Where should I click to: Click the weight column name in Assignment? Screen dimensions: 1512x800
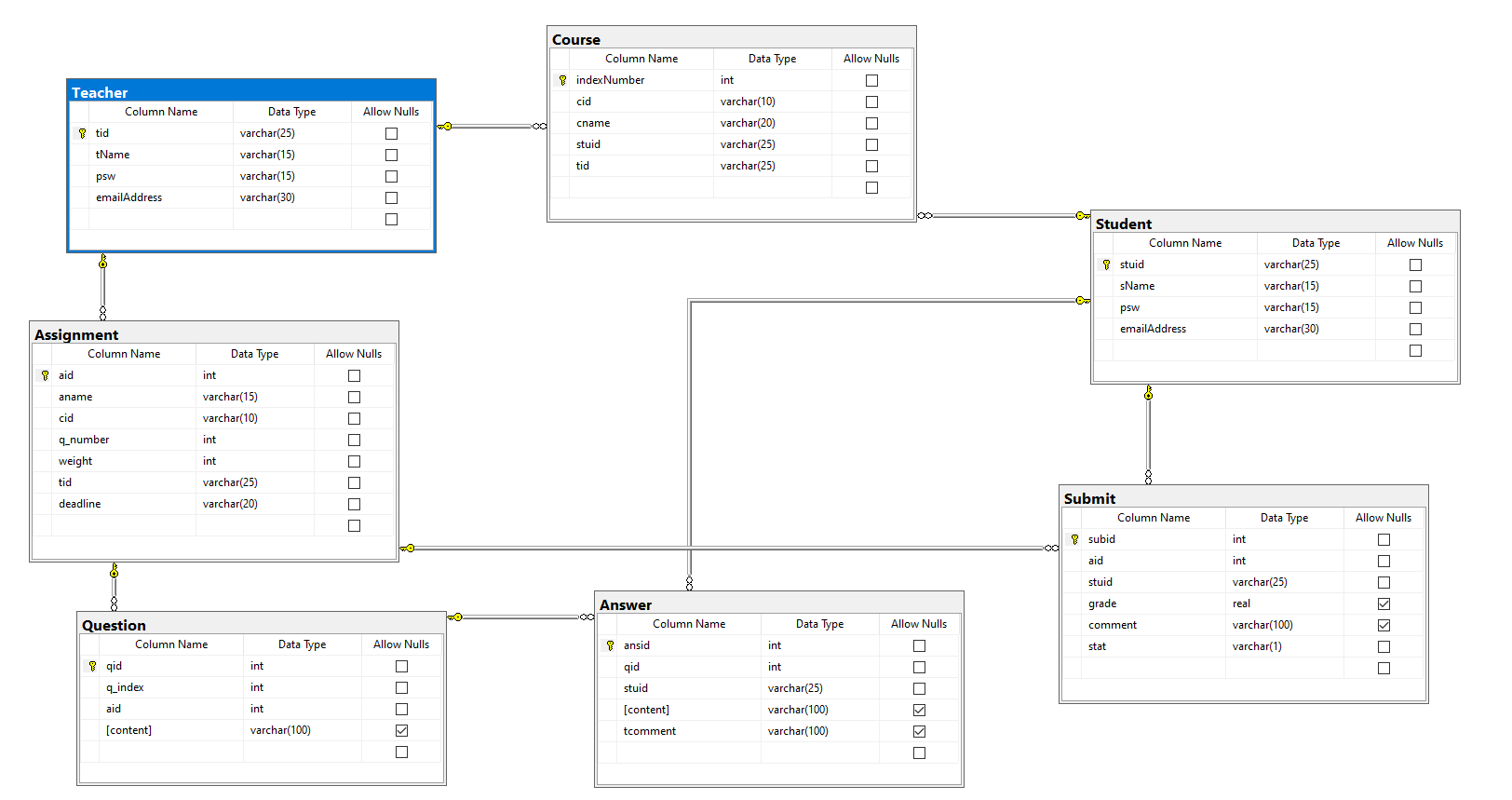pyautogui.click(x=75, y=461)
